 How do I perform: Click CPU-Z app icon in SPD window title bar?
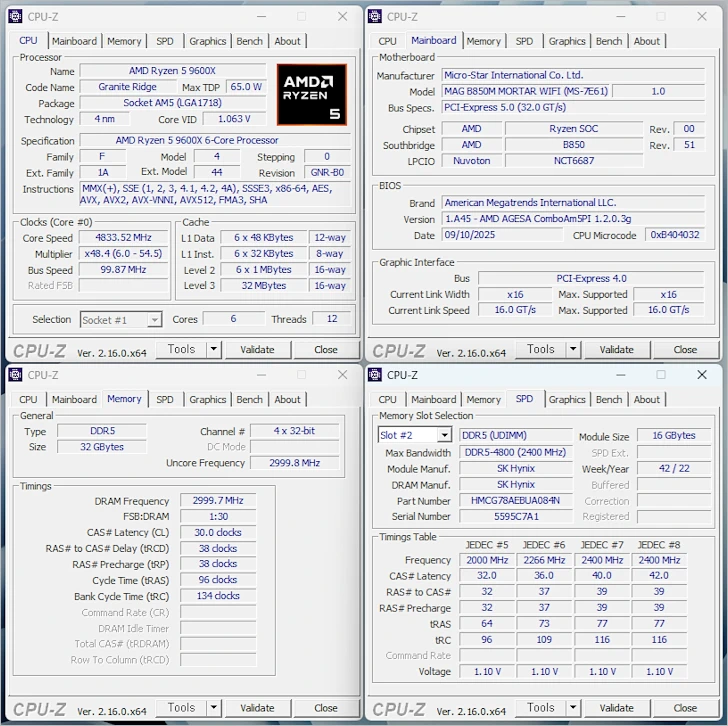375,375
